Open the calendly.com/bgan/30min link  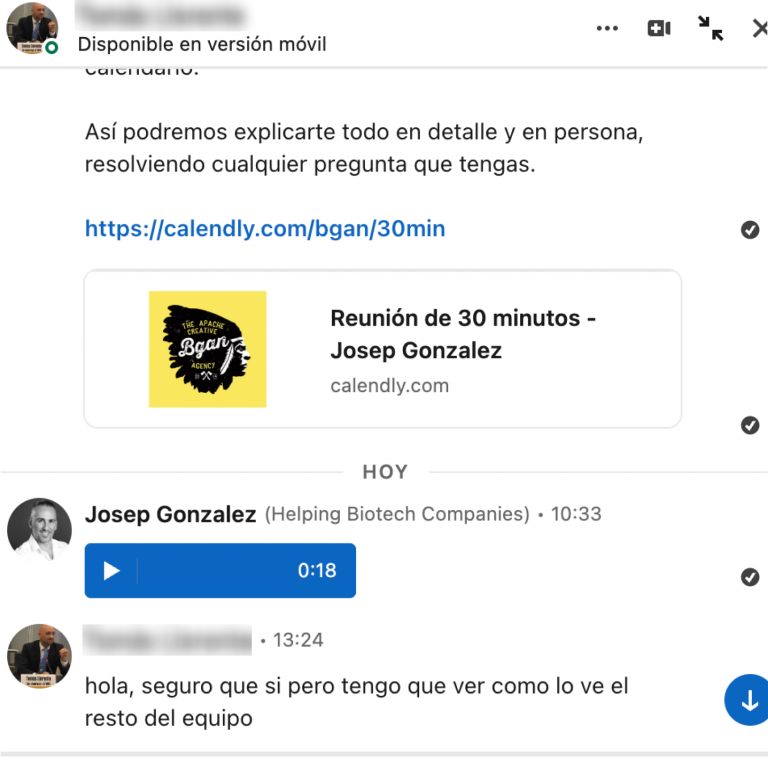[x=265, y=229]
